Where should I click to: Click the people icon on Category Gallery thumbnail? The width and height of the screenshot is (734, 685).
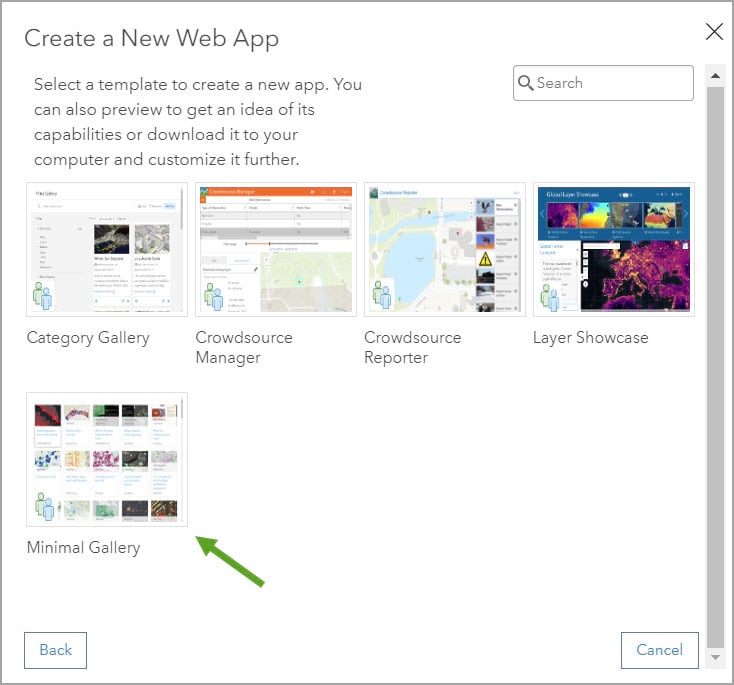click(x=43, y=295)
